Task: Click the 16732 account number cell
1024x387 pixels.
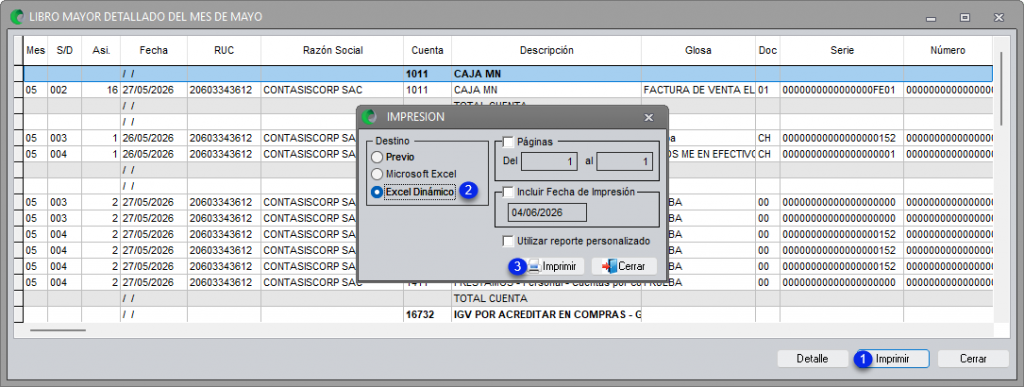Action: point(427,315)
